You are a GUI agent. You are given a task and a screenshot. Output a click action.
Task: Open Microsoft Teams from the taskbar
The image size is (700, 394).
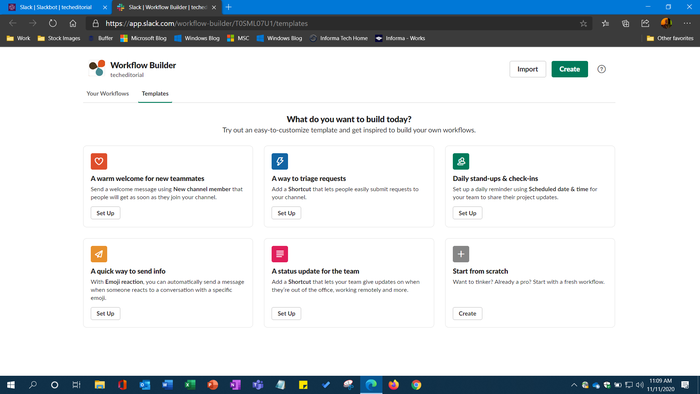[x=258, y=385]
